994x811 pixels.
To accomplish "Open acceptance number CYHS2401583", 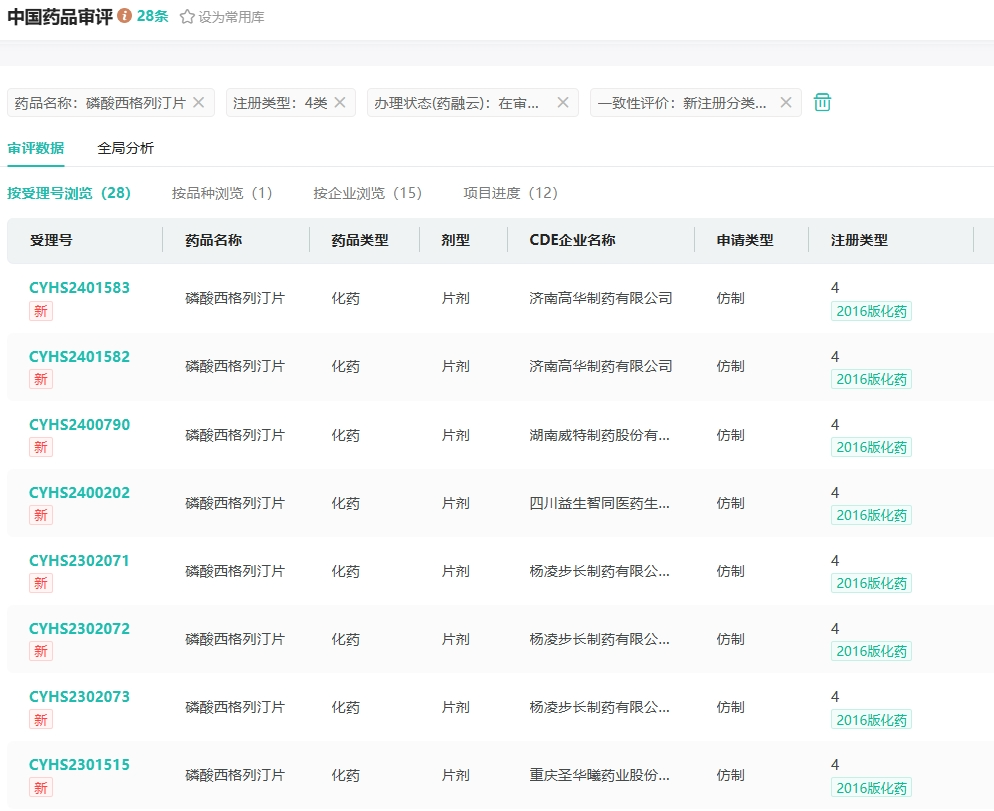I will [79, 288].
